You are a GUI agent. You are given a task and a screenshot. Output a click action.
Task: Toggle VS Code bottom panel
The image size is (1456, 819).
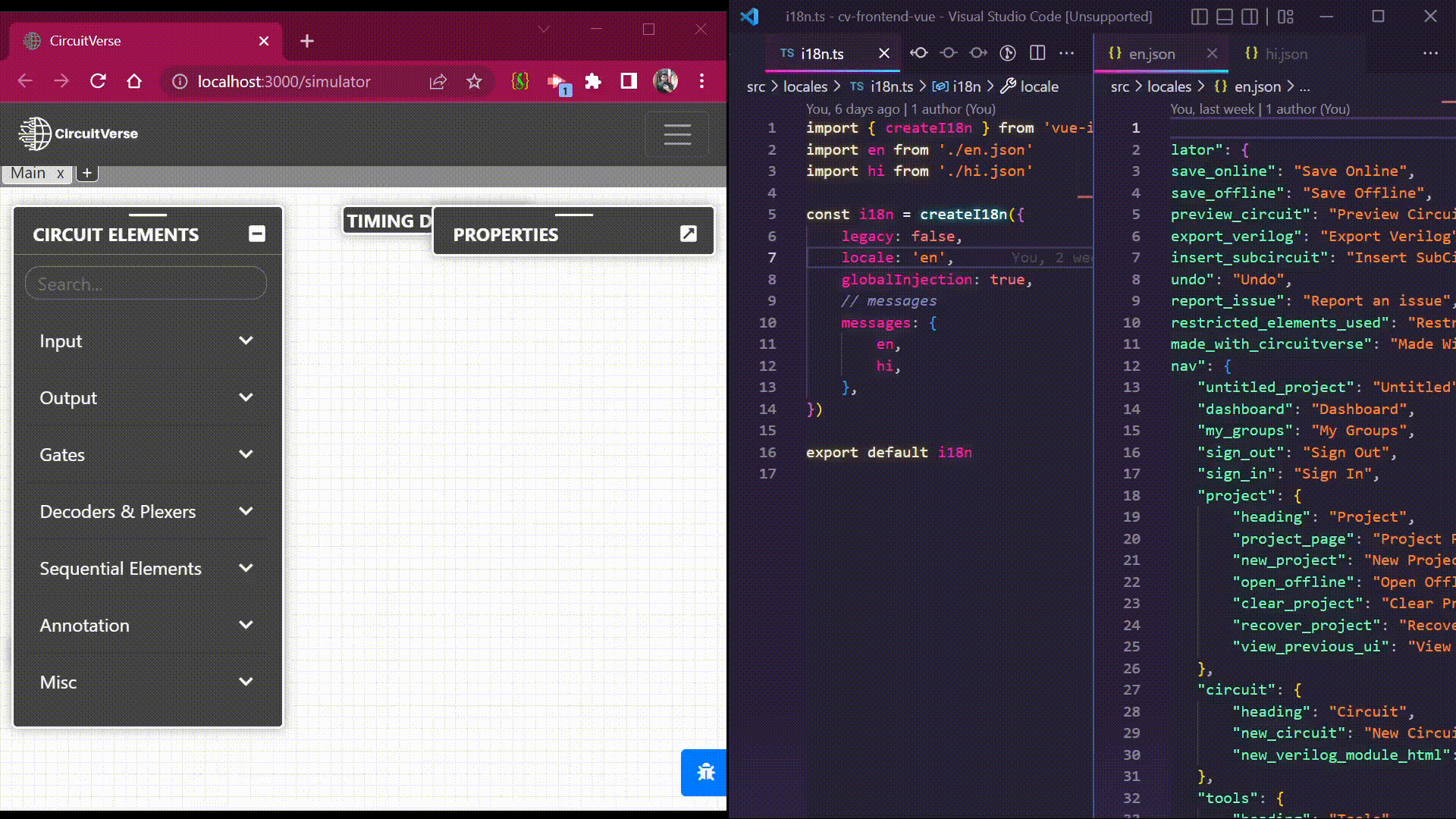[x=1224, y=16]
